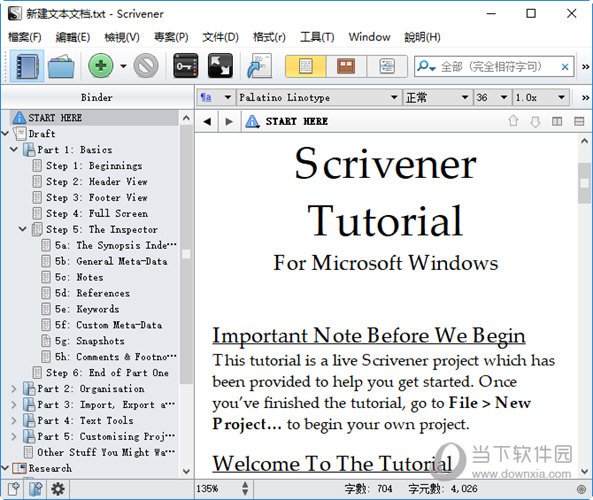593x500 pixels.
Task: Switch to Document/Scrivenings view mode
Action: tap(305, 66)
